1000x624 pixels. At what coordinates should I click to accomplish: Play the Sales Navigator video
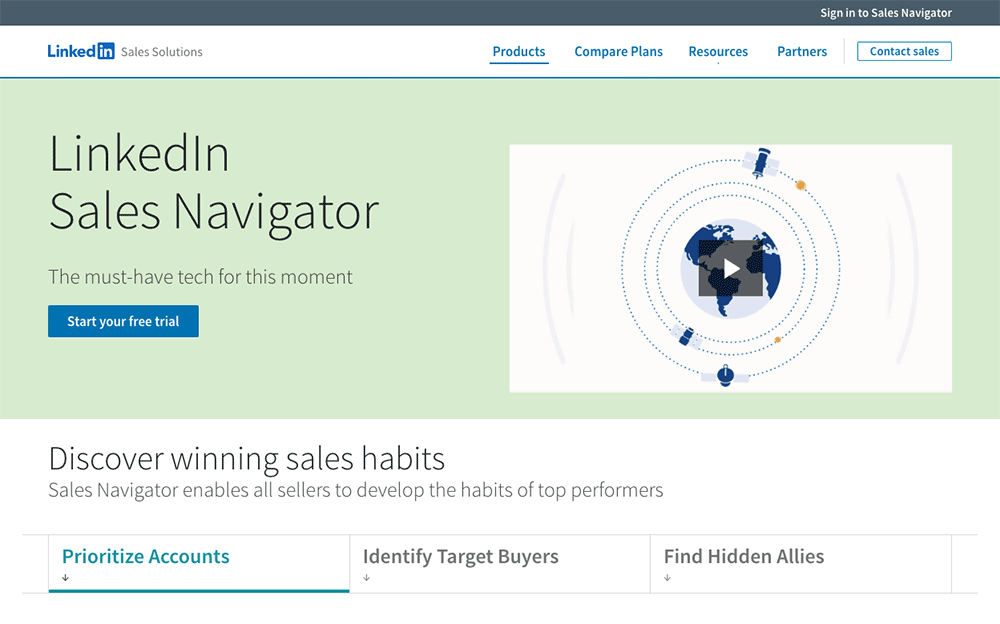click(x=731, y=268)
